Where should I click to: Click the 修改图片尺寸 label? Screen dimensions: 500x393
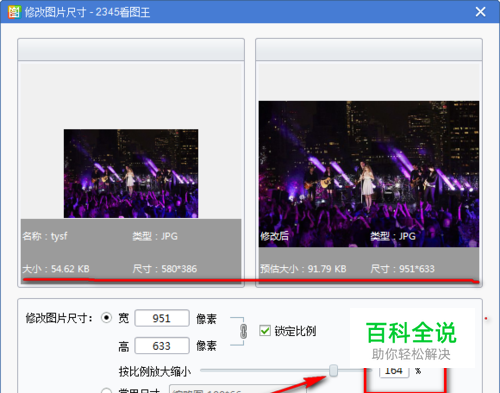click(59, 318)
